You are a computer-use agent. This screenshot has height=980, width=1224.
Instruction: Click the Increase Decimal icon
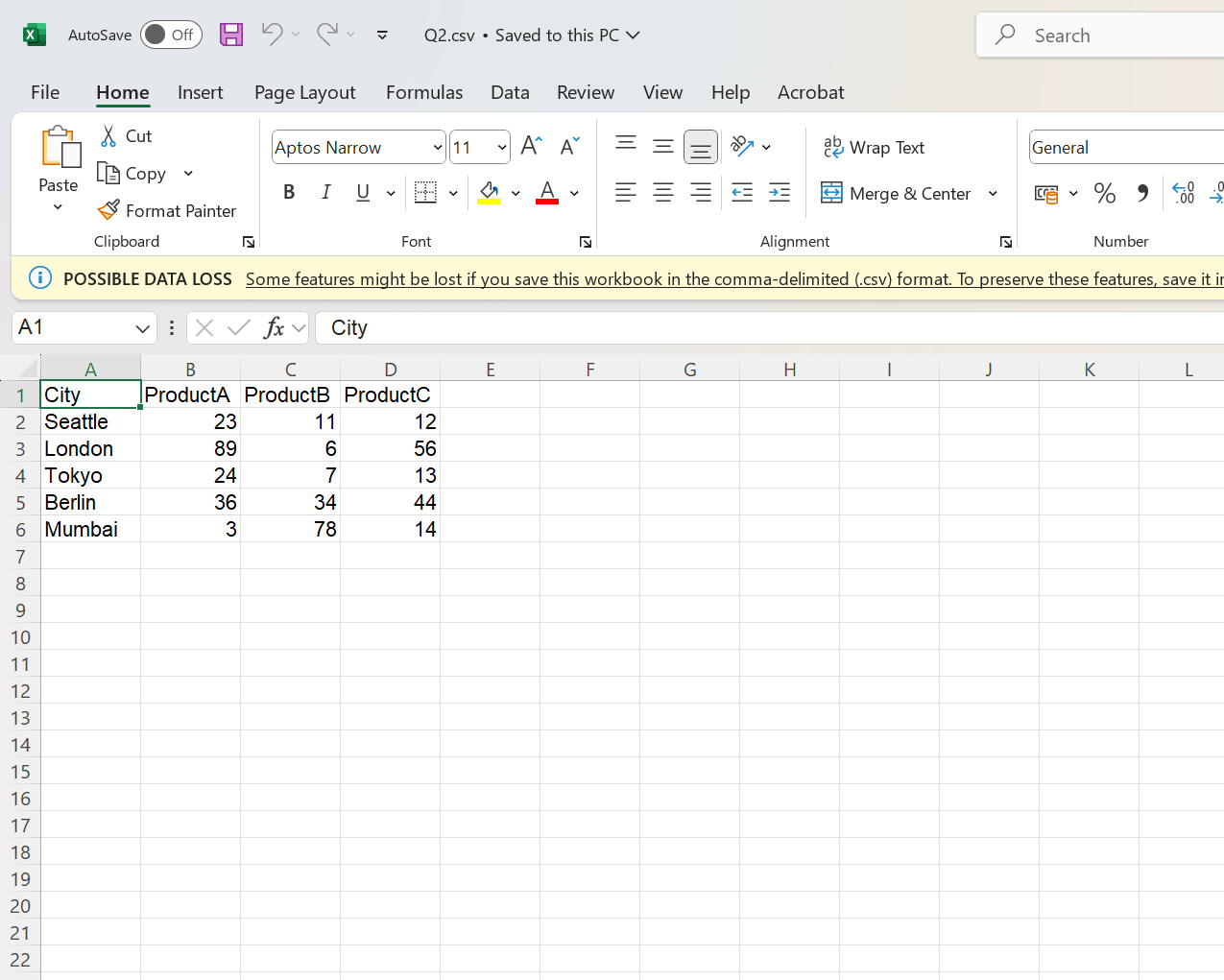[x=1184, y=193]
